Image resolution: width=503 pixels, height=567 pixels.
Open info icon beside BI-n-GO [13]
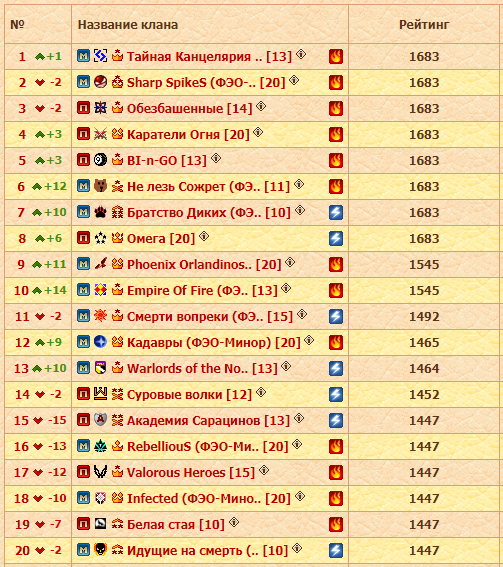pos(216,158)
